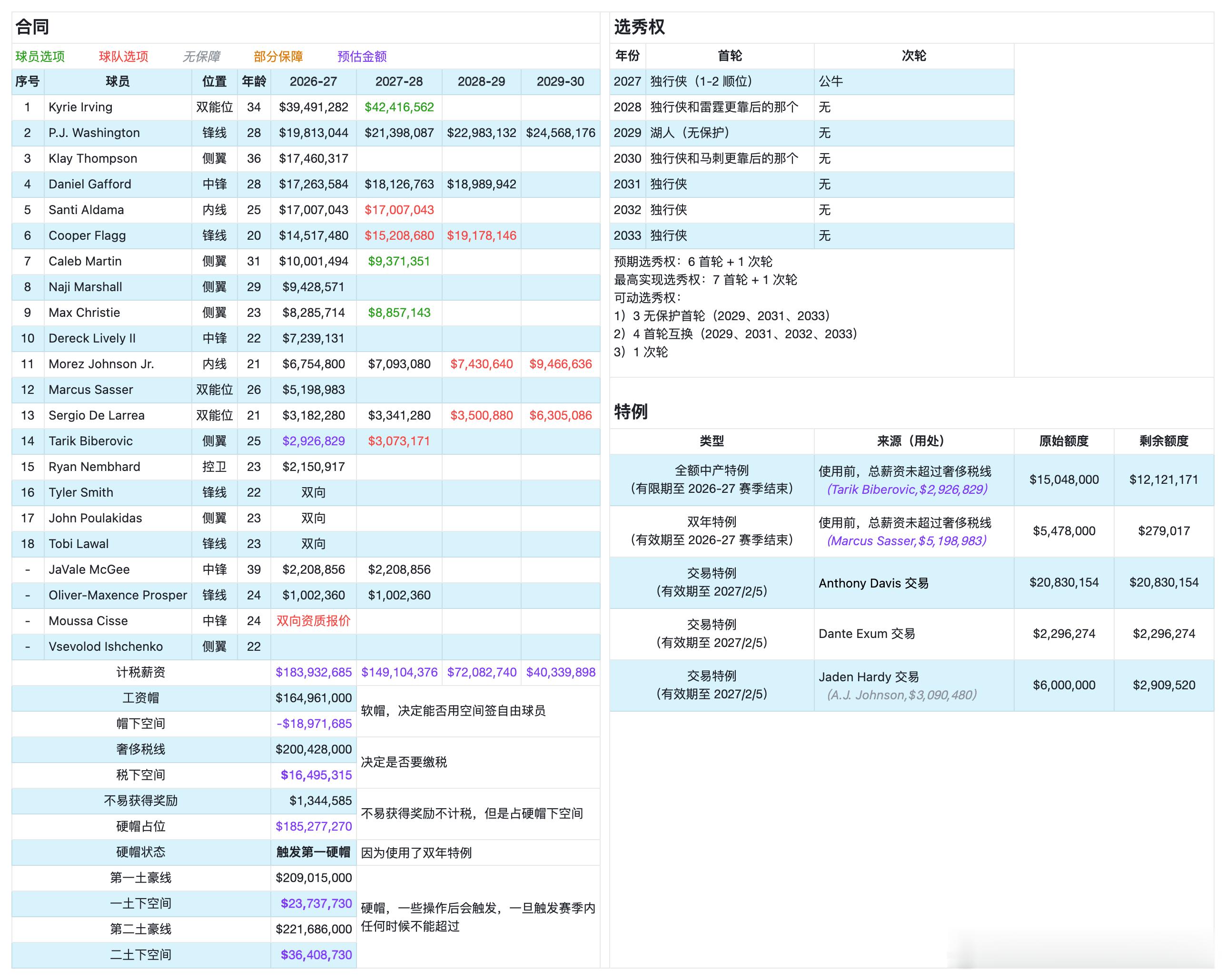This screenshot has height=980, width=1226.
Task: Select the Anthony Davis 交易 source cell
Action: (914, 583)
